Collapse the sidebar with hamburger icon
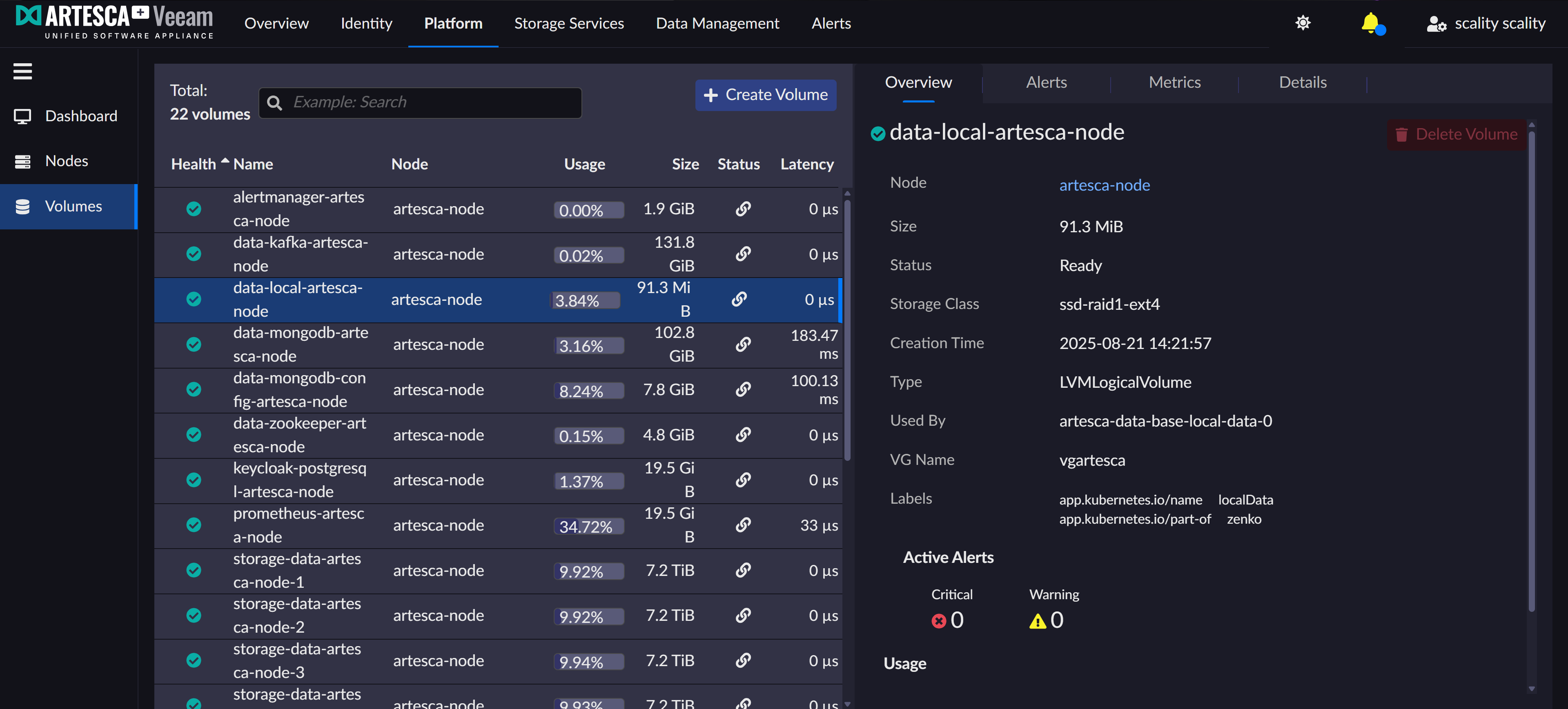The width and height of the screenshot is (1568, 709). coord(22,71)
